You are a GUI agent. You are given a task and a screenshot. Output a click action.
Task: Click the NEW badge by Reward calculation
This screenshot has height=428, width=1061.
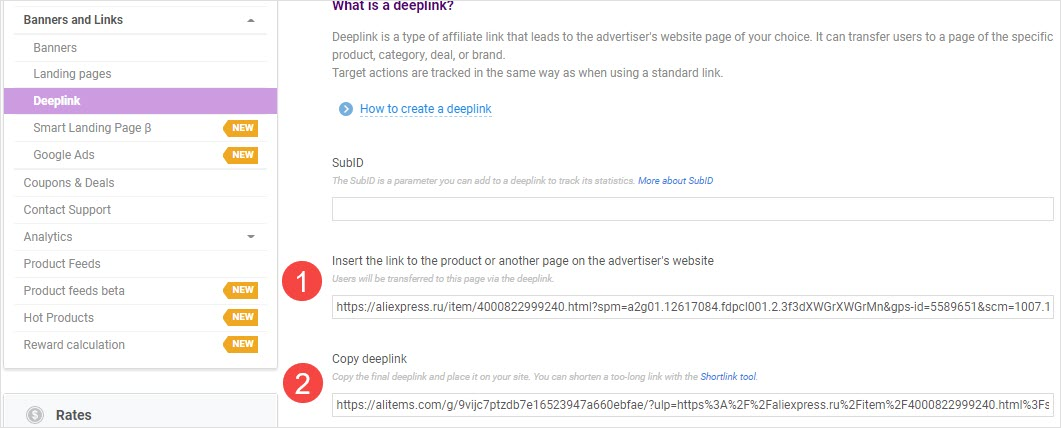242,345
